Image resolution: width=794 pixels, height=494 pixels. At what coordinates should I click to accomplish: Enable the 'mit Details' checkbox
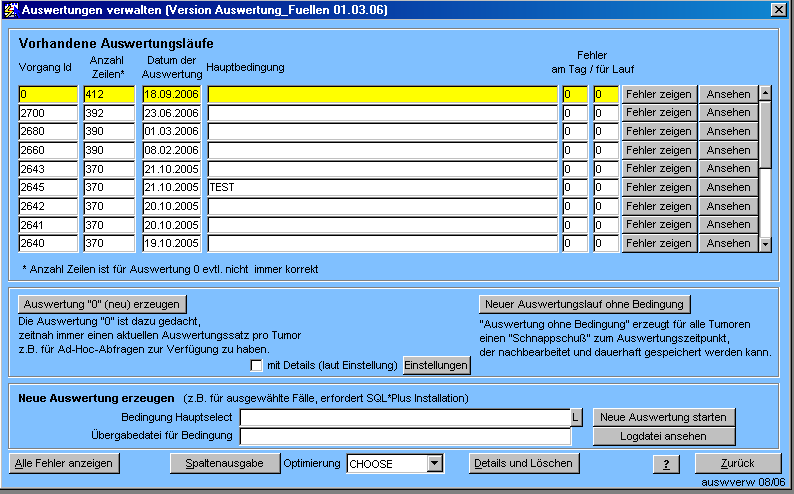tap(257, 366)
